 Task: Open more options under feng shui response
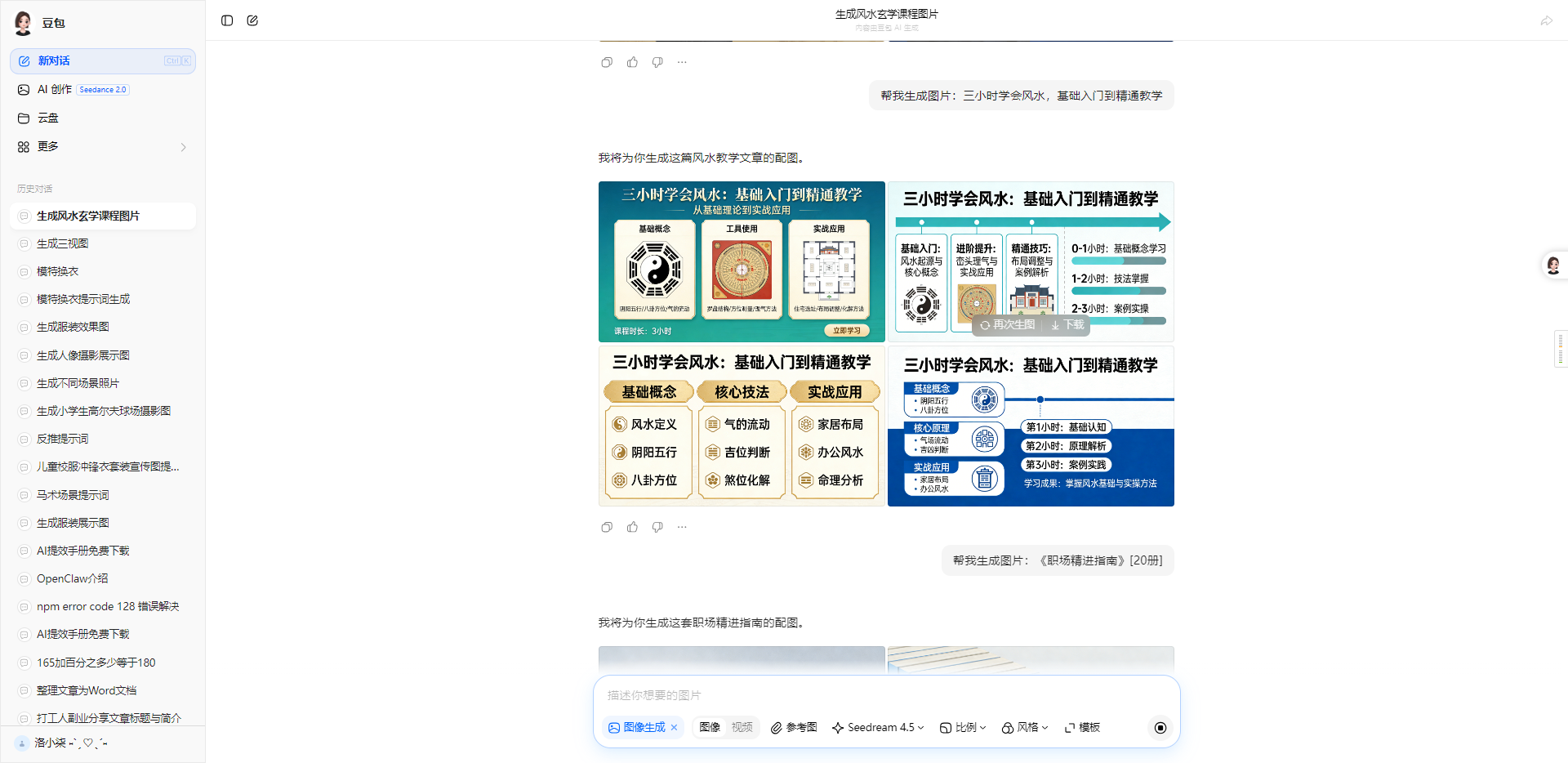(682, 527)
